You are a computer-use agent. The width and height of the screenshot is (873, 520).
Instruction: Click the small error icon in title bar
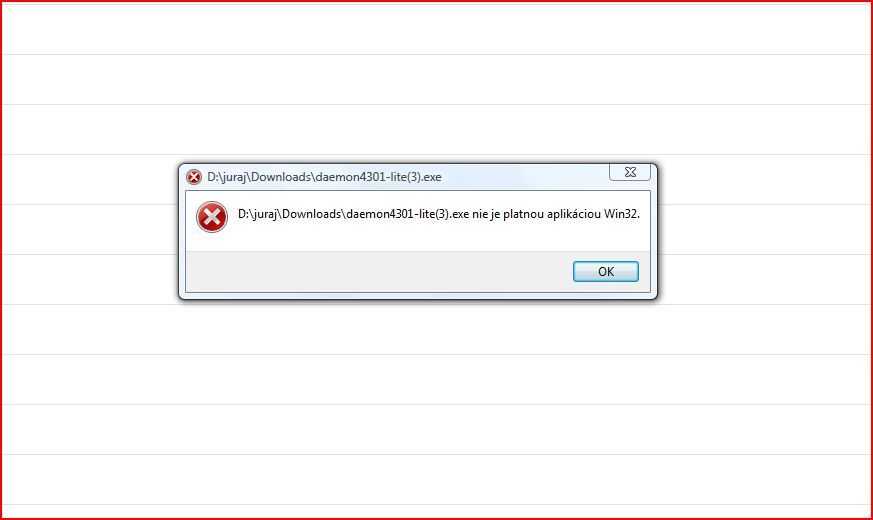194,177
